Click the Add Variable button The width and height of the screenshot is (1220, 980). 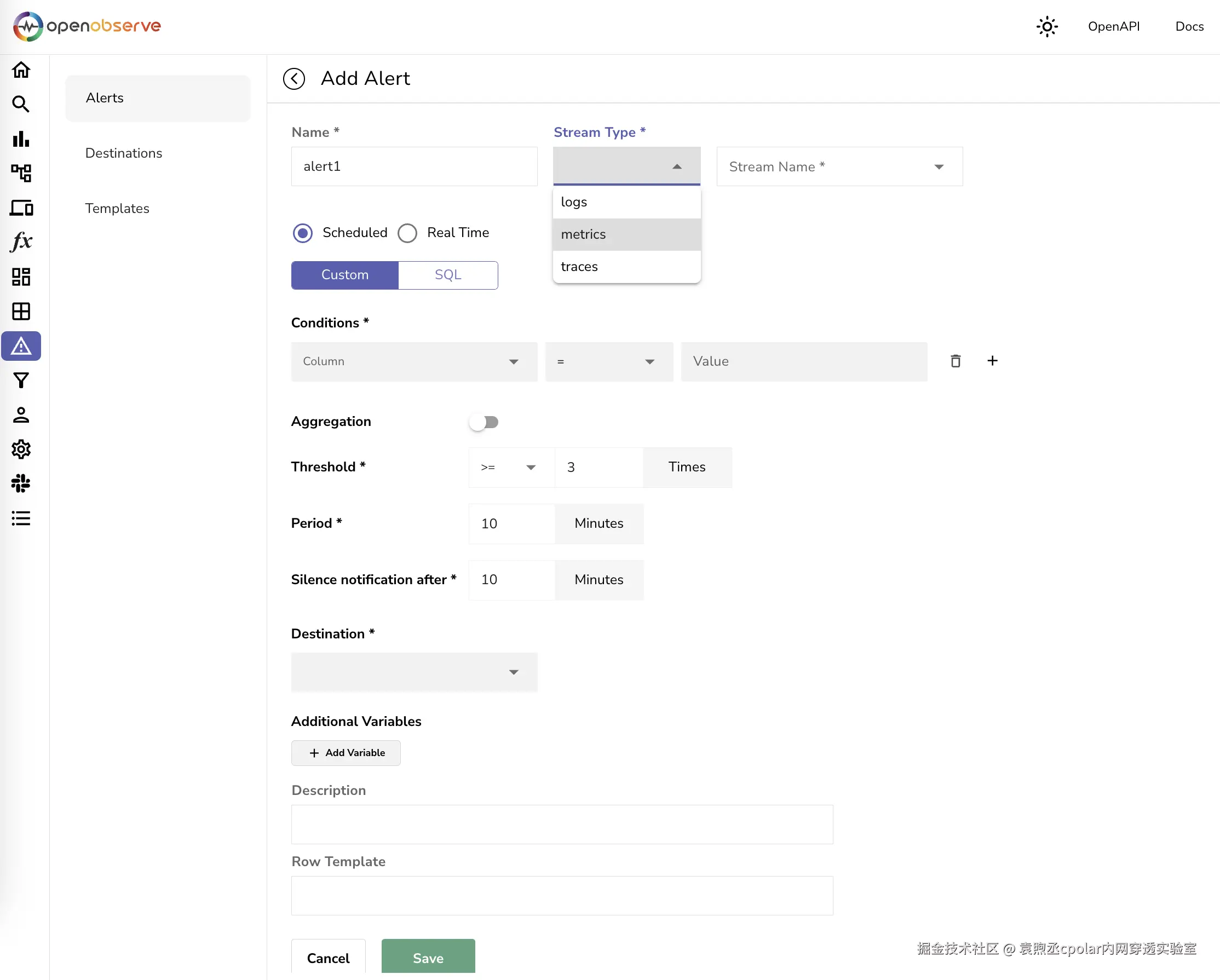click(346, 753)
